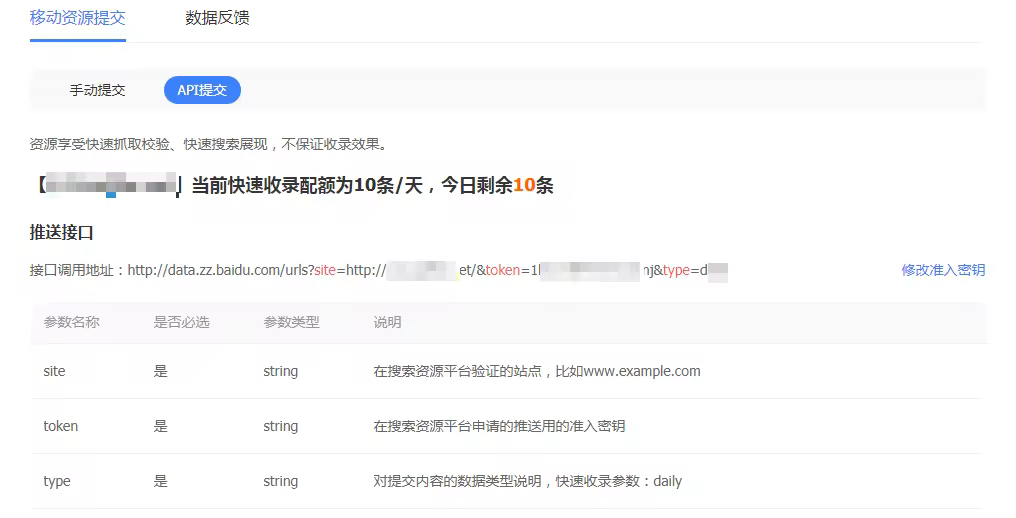Click 是 in the site row
The image size is (1016, 518).
coord(161,371)
